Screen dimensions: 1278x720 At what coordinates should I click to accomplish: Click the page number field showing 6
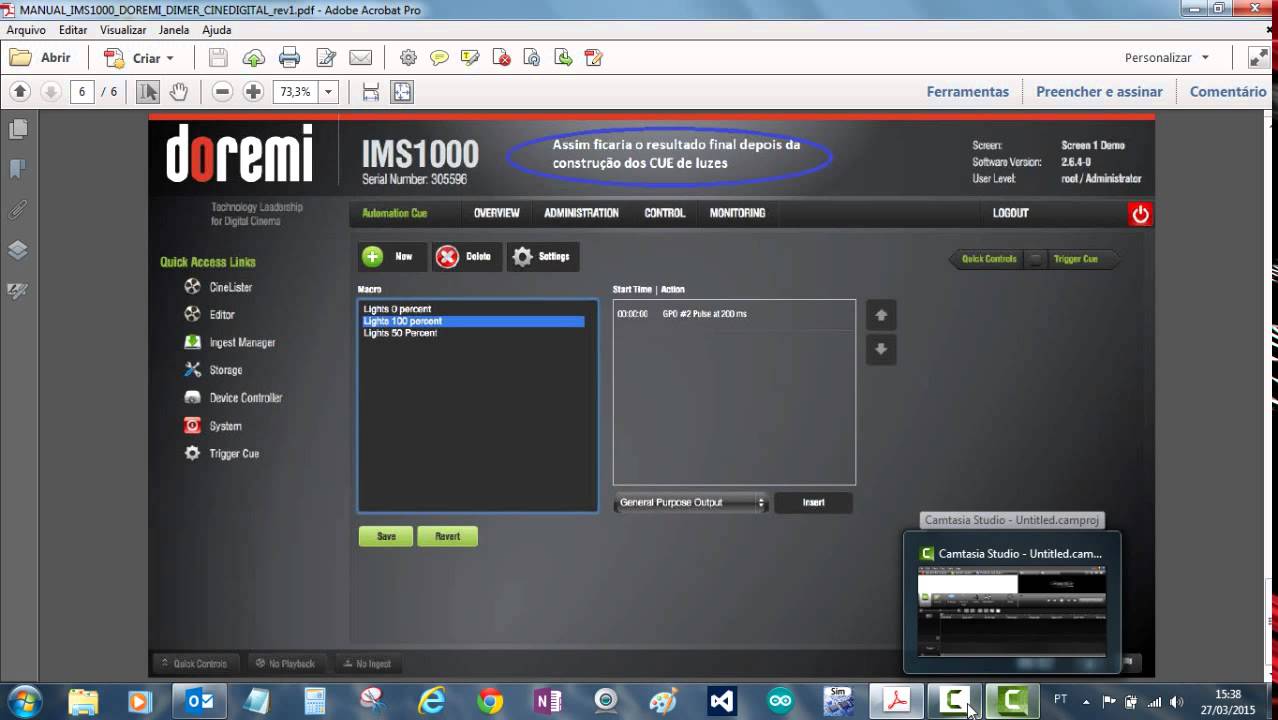pos(82,92)
